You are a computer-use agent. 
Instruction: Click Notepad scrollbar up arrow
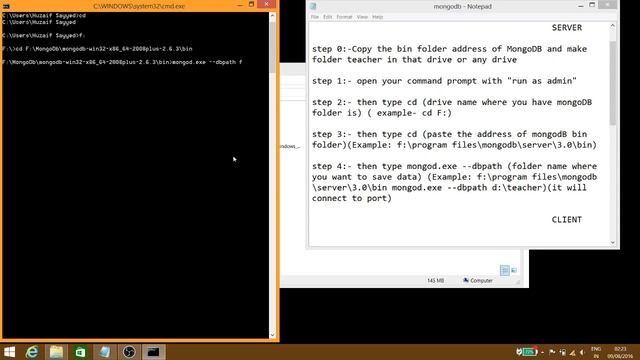click(613, 26)
